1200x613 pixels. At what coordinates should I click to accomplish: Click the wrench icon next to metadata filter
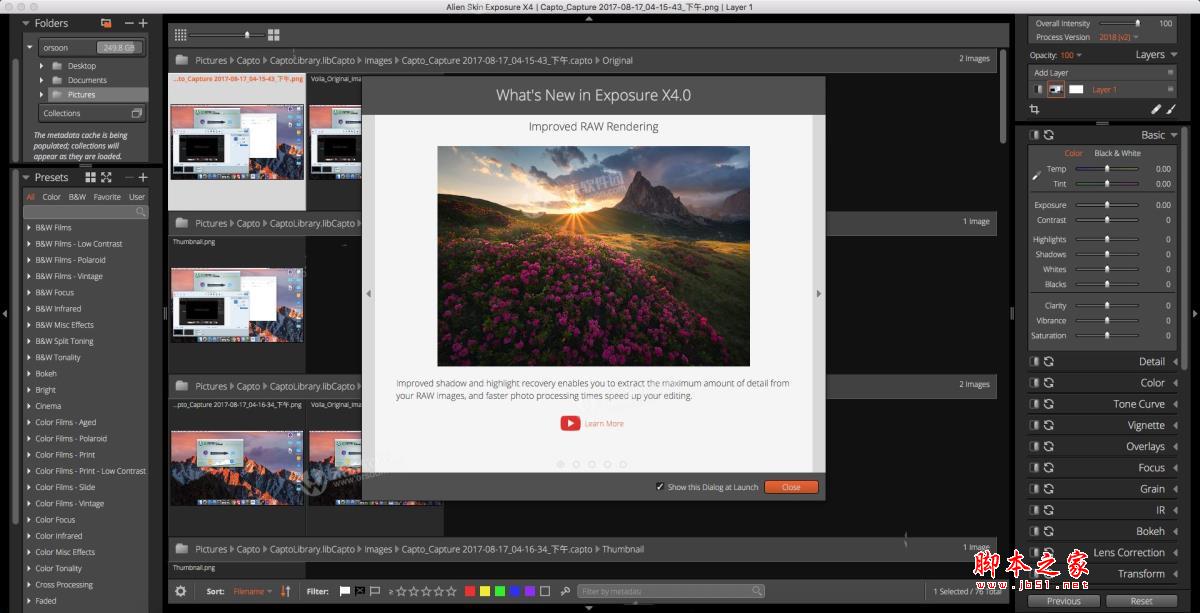pyautogui.click(x=565, y=591)
